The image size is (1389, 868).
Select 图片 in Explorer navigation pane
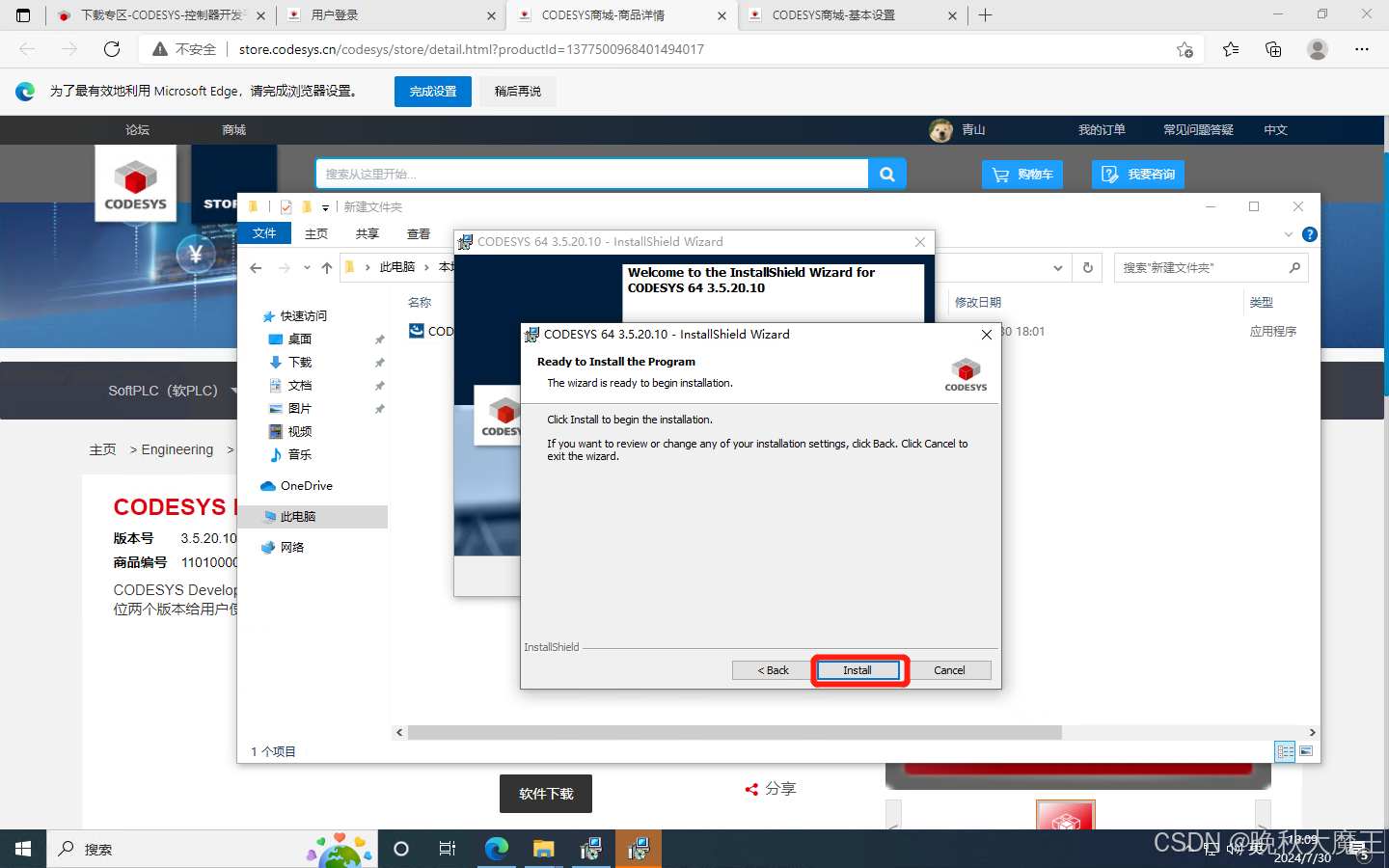pos(299,409)
